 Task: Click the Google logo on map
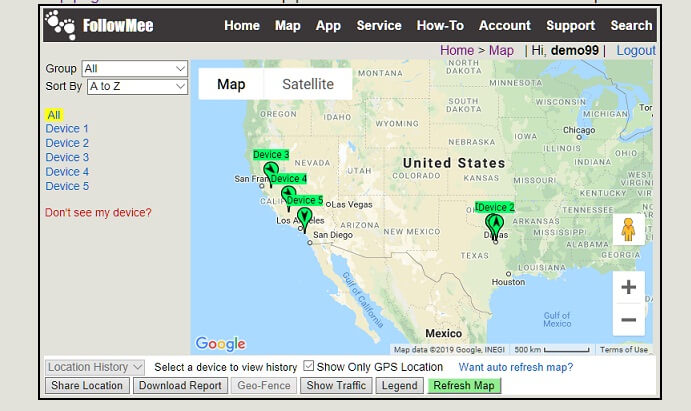click(x=220, y=344)
